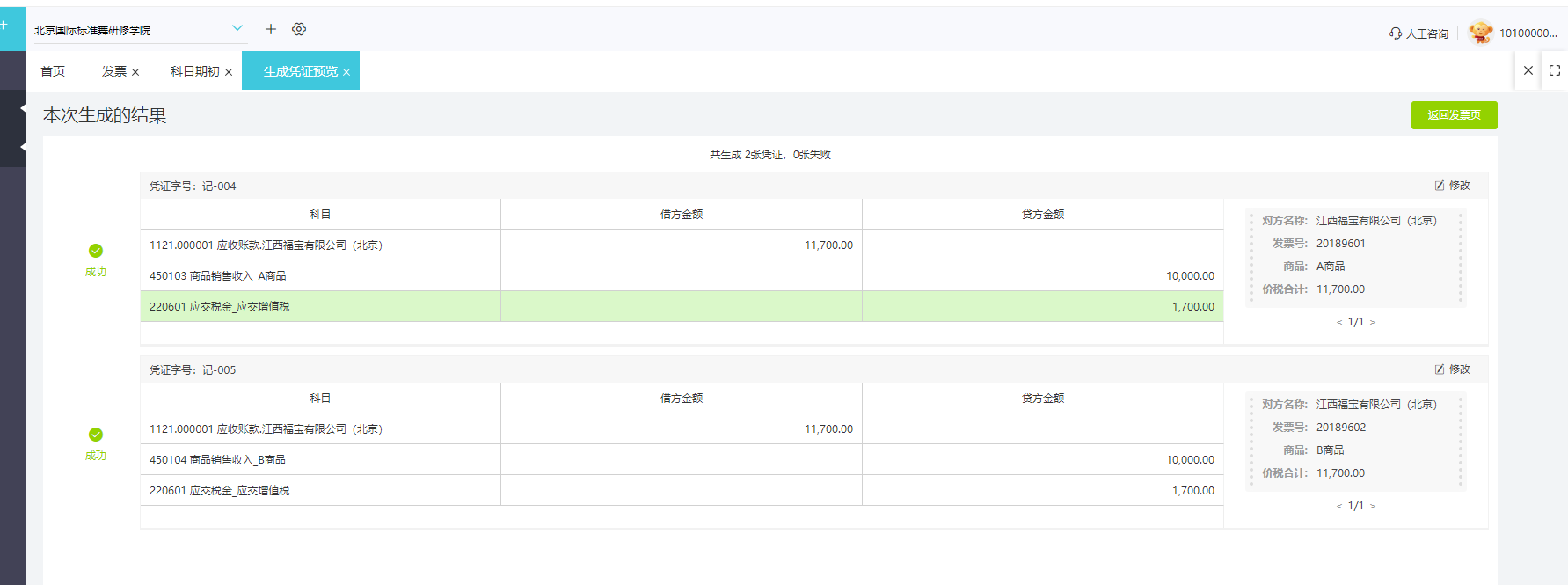
Task: Go to next invoice for voucher 记-004
Action: click(x=1373, y=322)
